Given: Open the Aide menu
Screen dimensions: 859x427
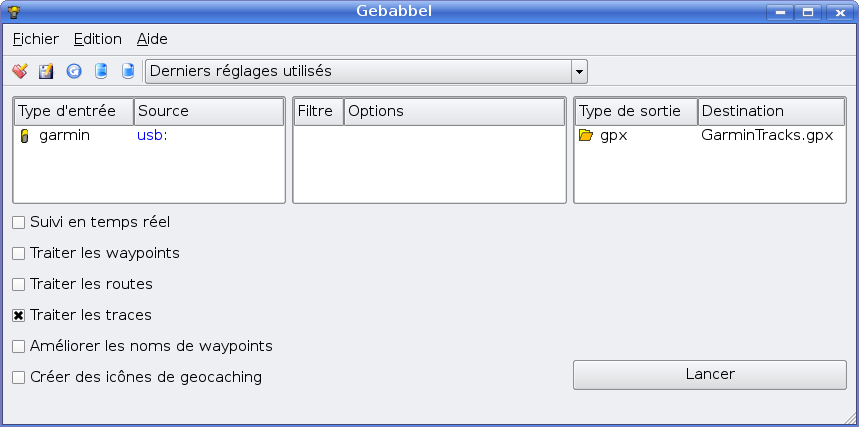Looking at the screenshot, I should [x=152, y=39].
